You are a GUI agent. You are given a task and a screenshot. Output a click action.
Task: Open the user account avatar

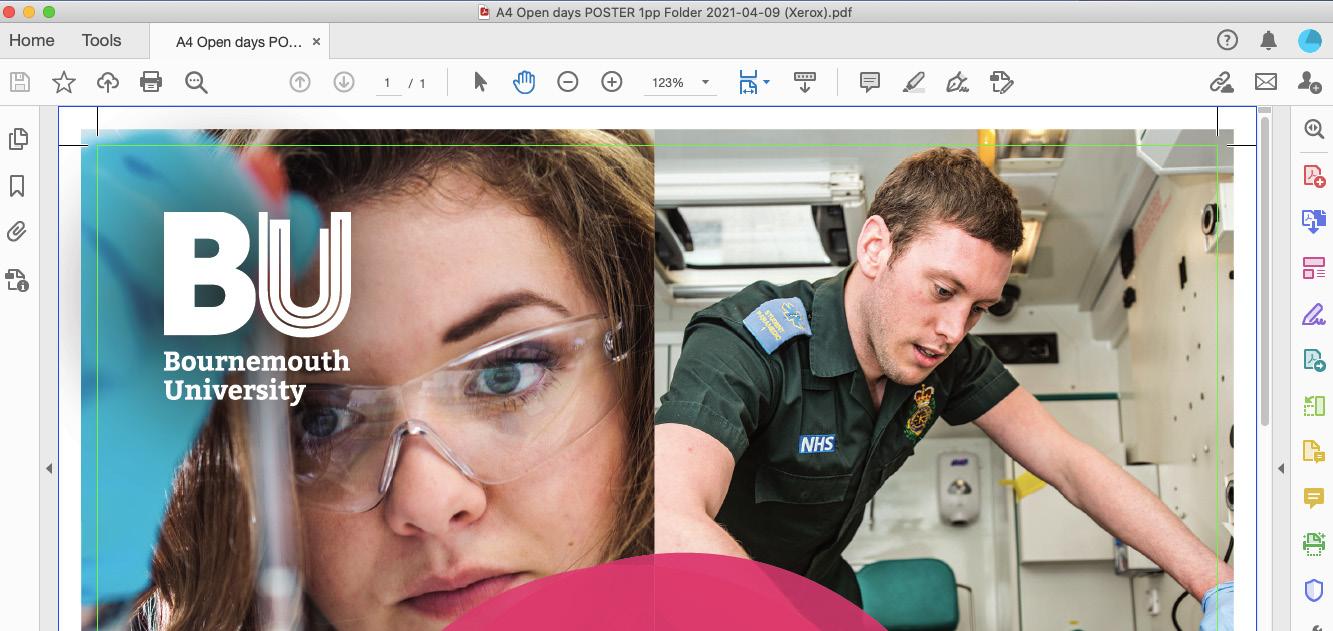point(1310,40)
